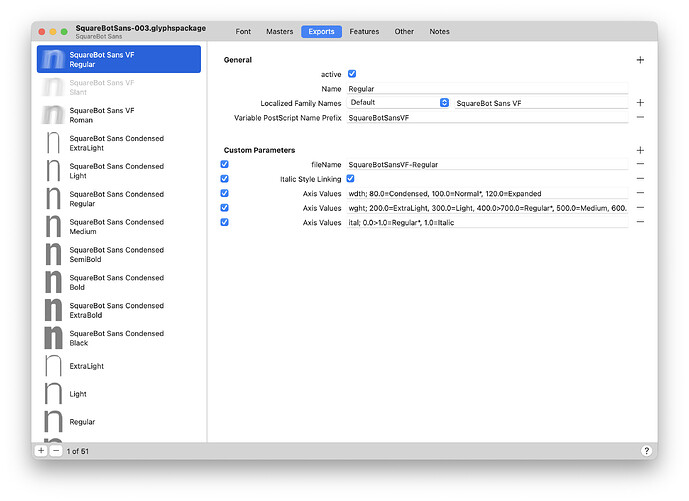Image resolution: width=689 pixels, height=501 pixels.
Task: Click the instance Name text field
Action: point(487,89)
